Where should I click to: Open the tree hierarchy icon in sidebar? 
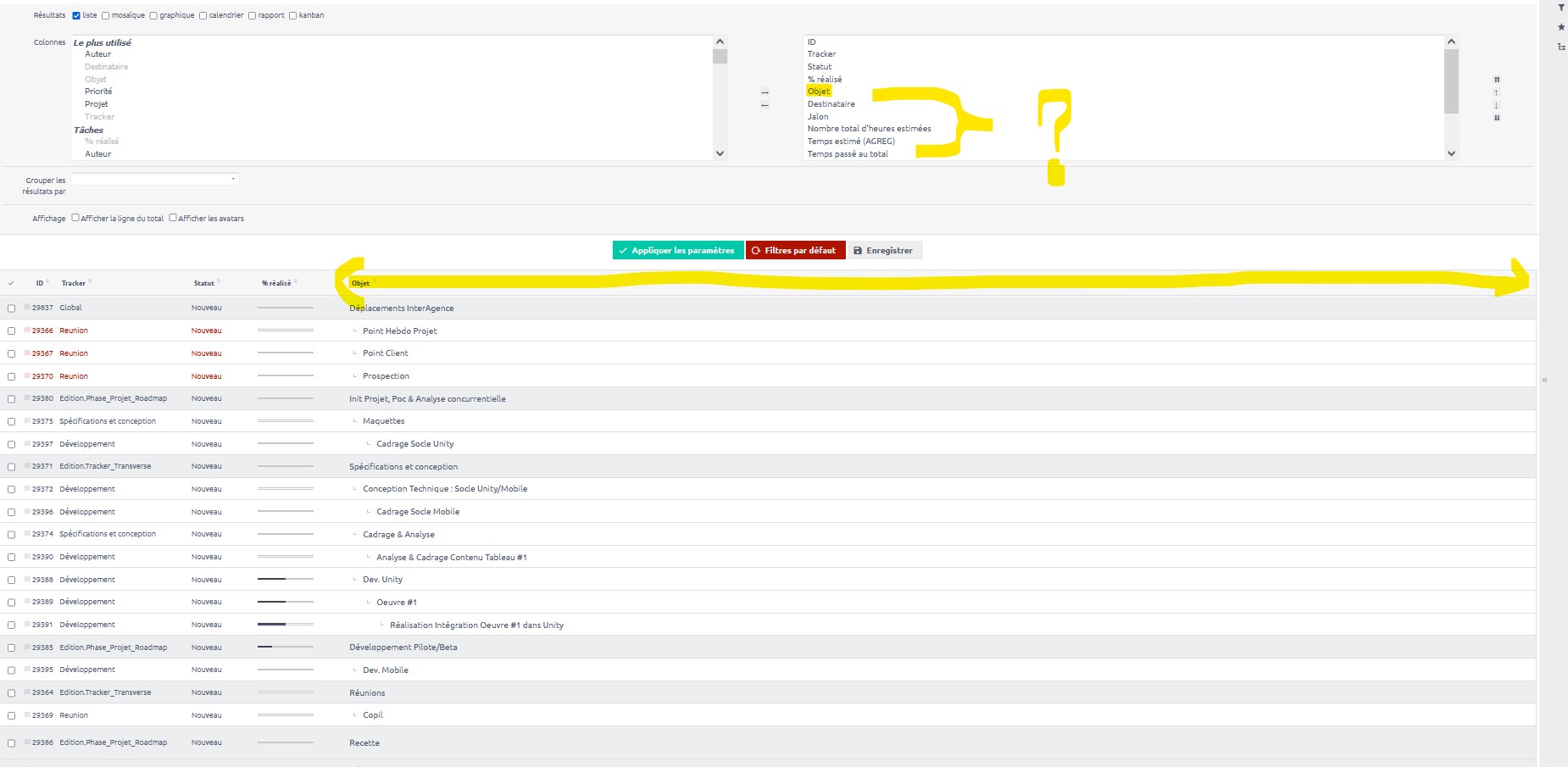(1561, 47)
